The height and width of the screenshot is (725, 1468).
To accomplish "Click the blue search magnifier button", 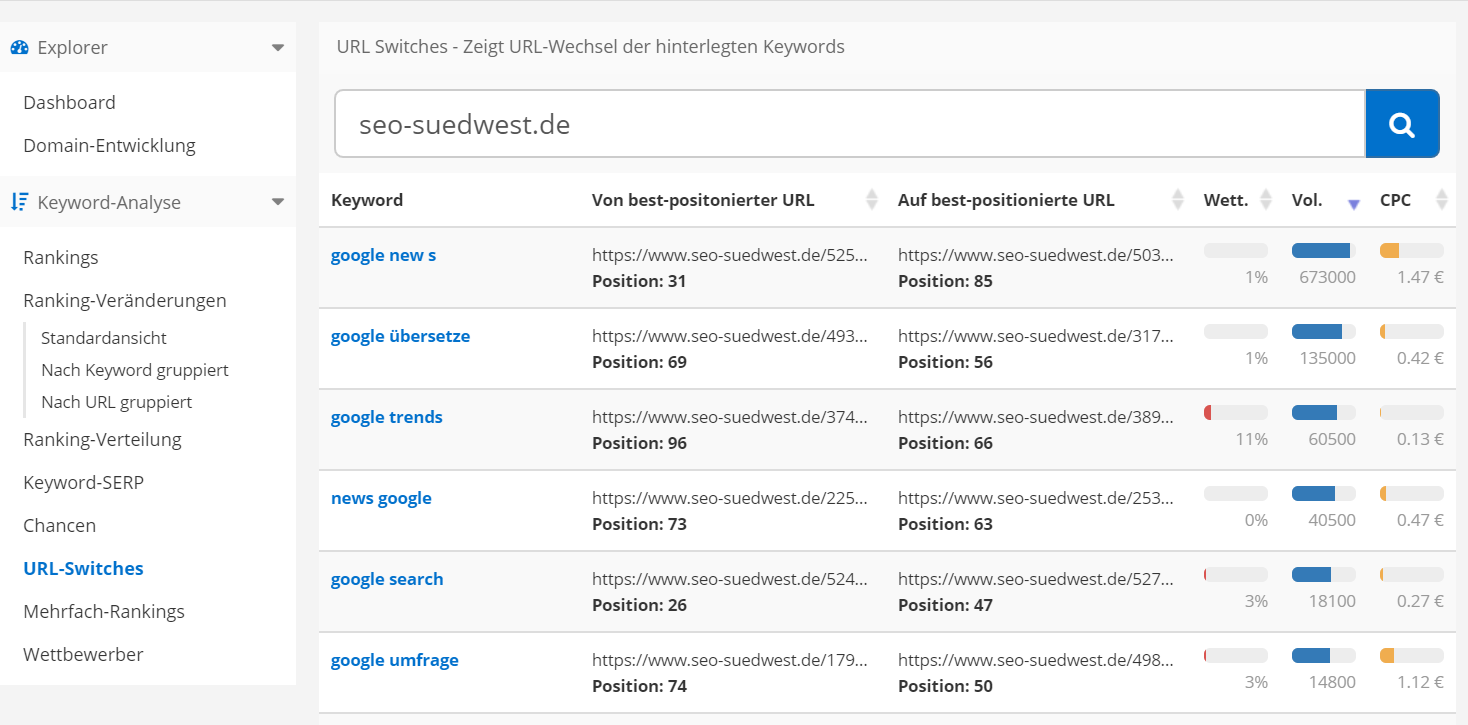I will coord(1402,124).
